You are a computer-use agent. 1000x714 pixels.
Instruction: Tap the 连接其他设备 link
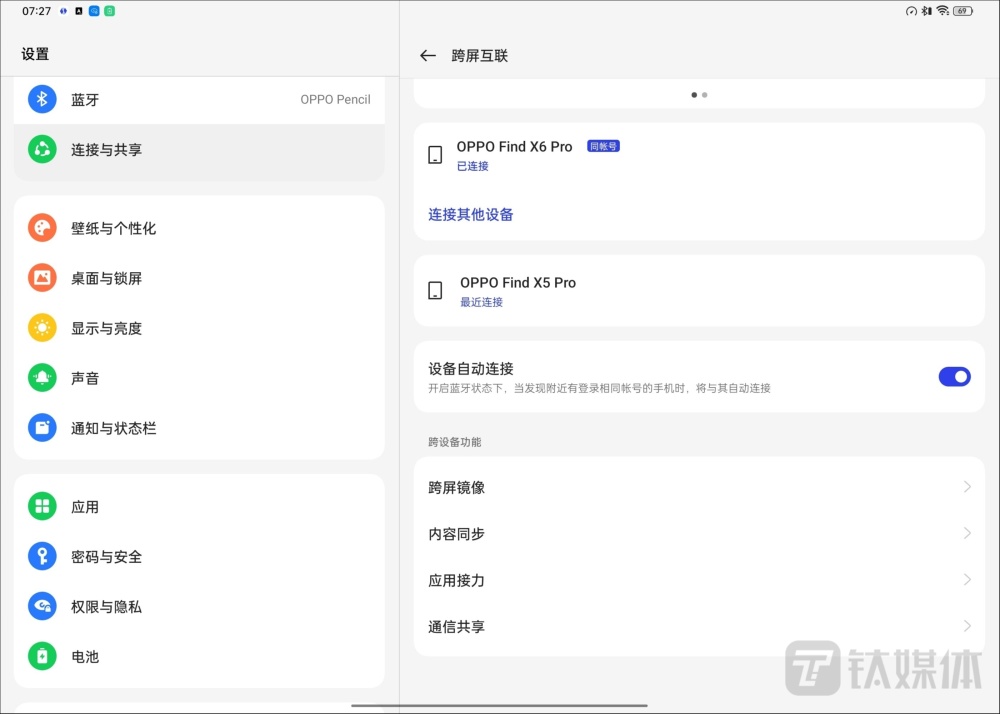click(x=471, y=215)
